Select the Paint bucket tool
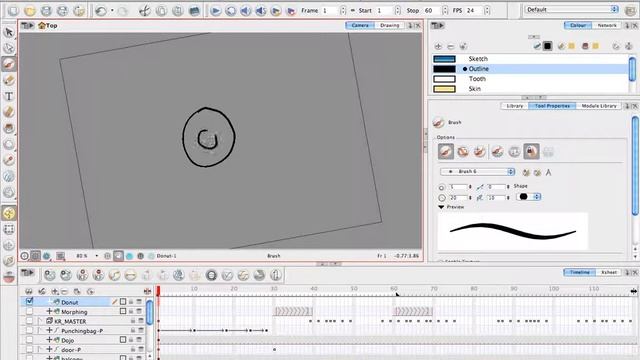The image size is (640, 360). pos(9,128)
